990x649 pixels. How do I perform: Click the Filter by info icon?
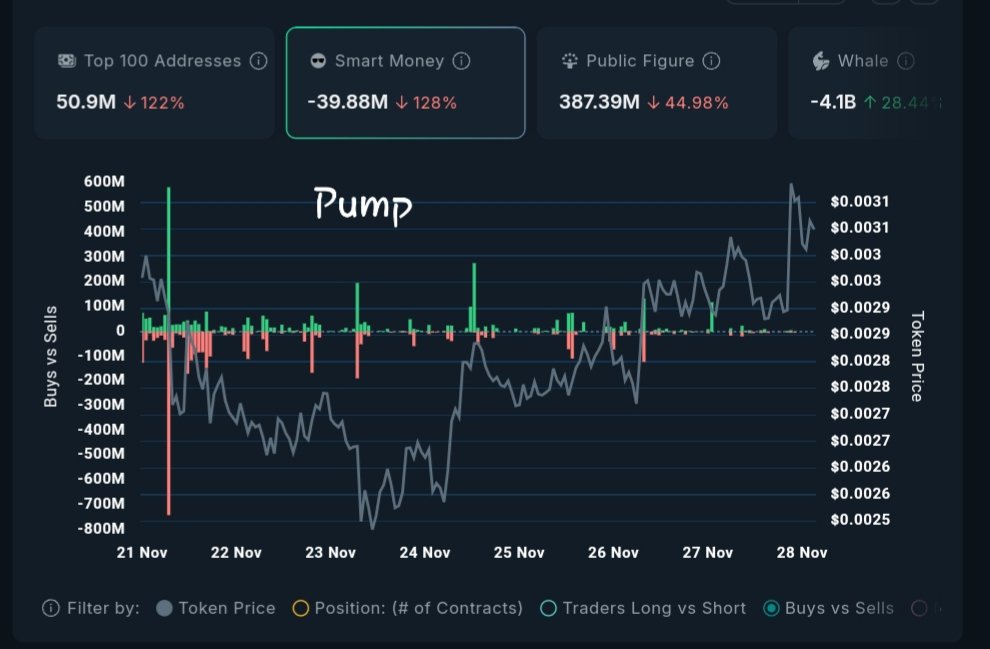pos(50,608)
